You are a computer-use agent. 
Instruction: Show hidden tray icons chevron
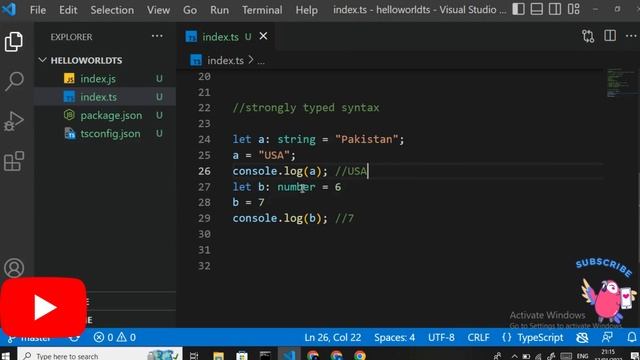[x=514, y=356]
